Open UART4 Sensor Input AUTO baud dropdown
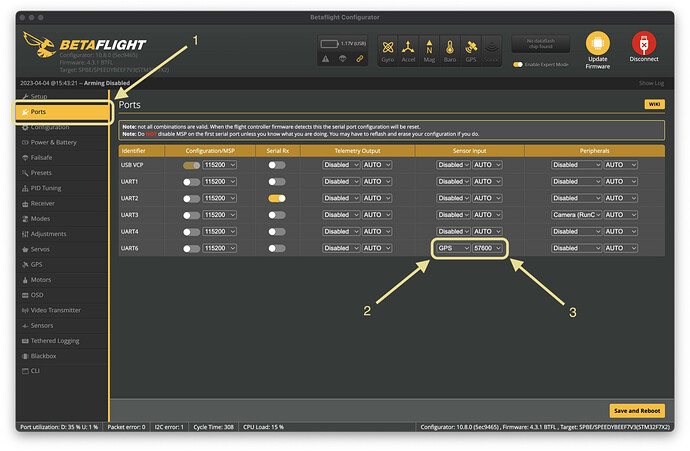 [487, 231]
